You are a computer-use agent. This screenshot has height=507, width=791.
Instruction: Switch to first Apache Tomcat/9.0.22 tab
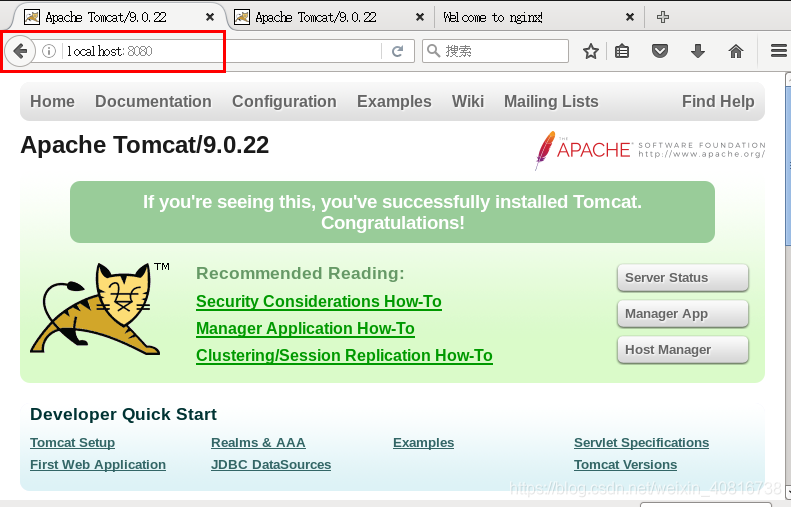(116, 17)
